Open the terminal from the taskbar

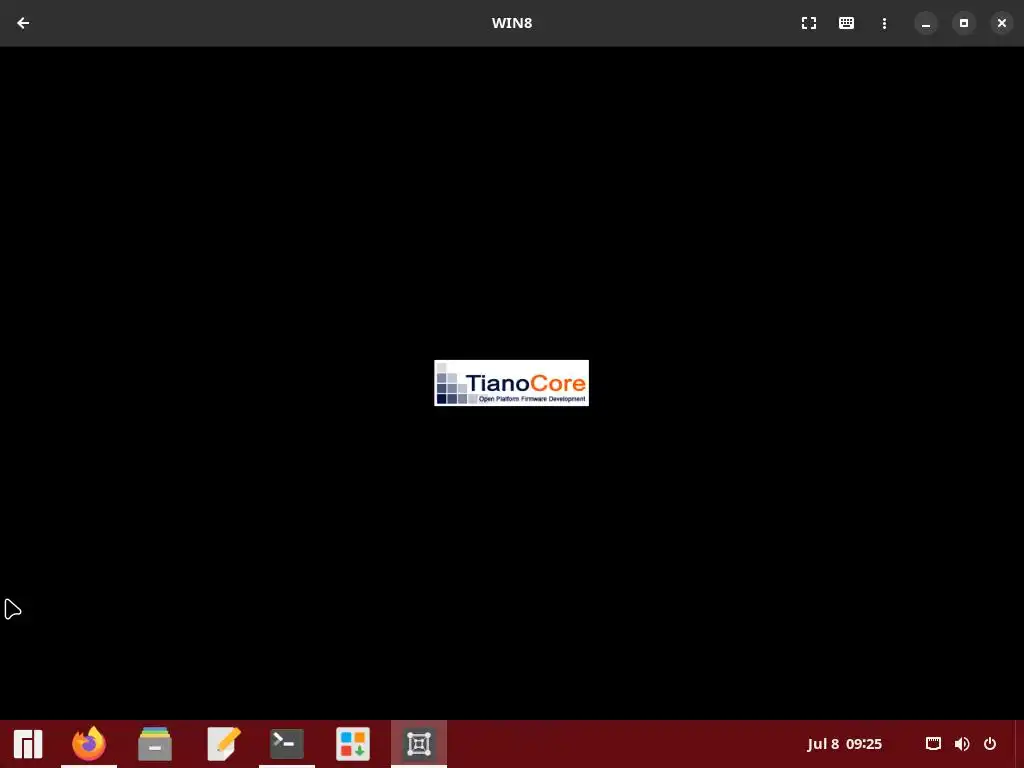[x=287, y=744]
